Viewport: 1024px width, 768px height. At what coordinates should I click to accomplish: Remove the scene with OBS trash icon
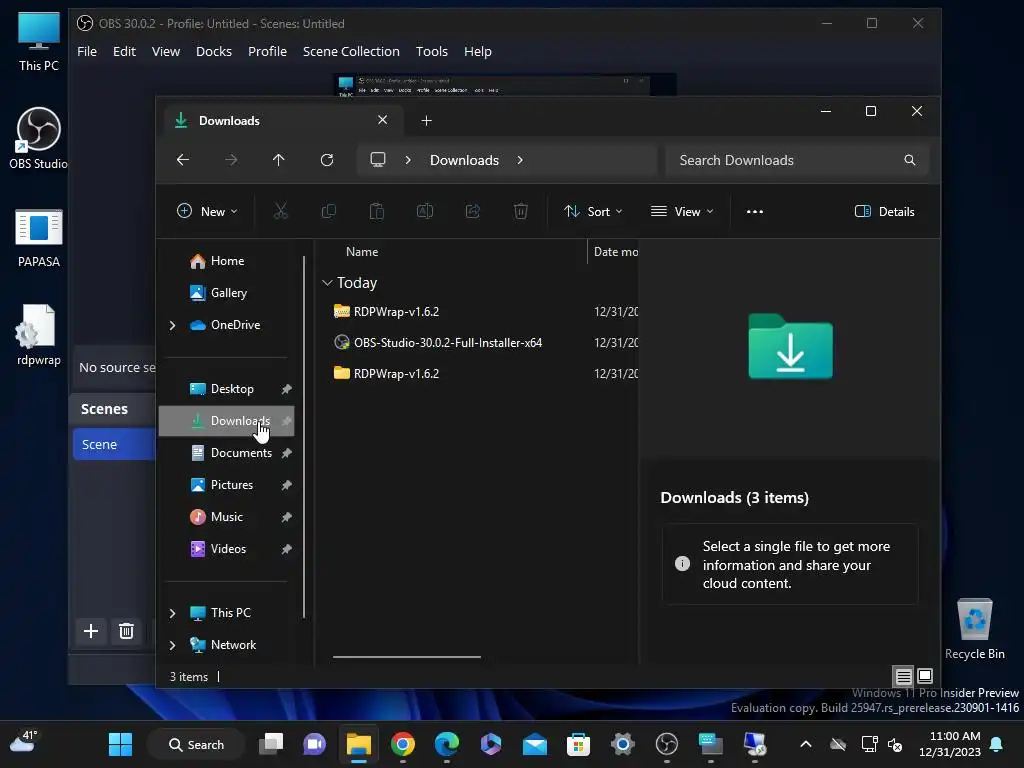(126, 631)
